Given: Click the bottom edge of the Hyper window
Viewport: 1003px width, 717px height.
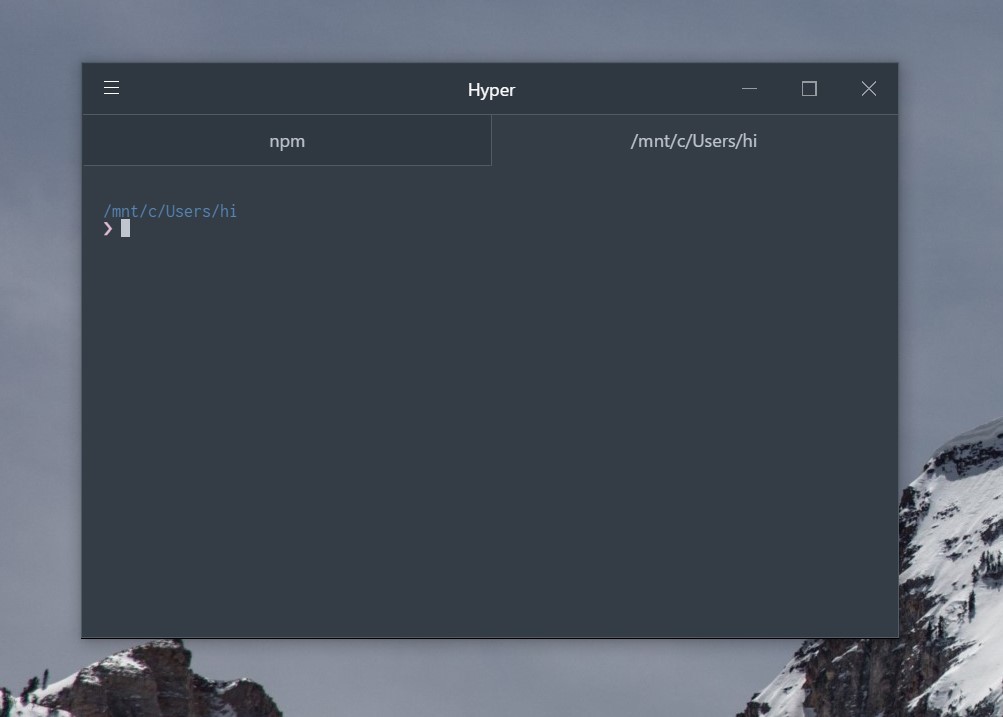Looking at the screenshot, I should point(490,636).
